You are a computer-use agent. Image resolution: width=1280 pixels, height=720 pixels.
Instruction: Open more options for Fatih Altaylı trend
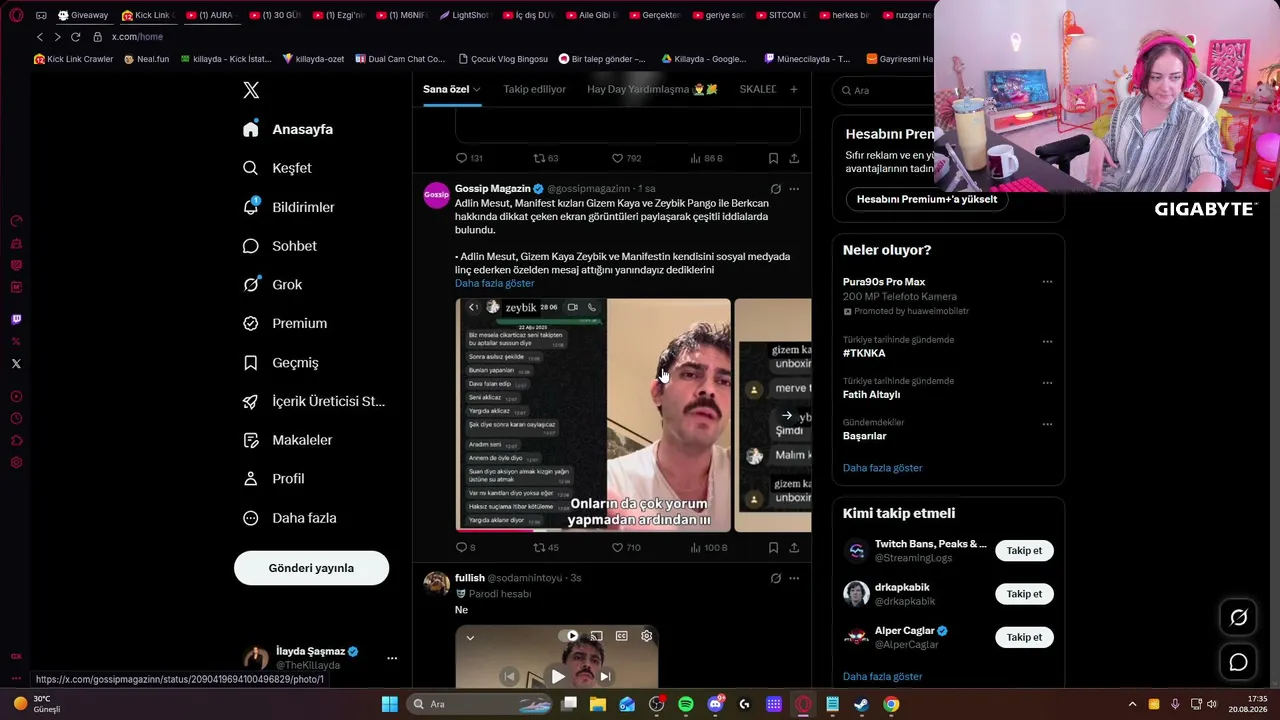coord(1047,383)
